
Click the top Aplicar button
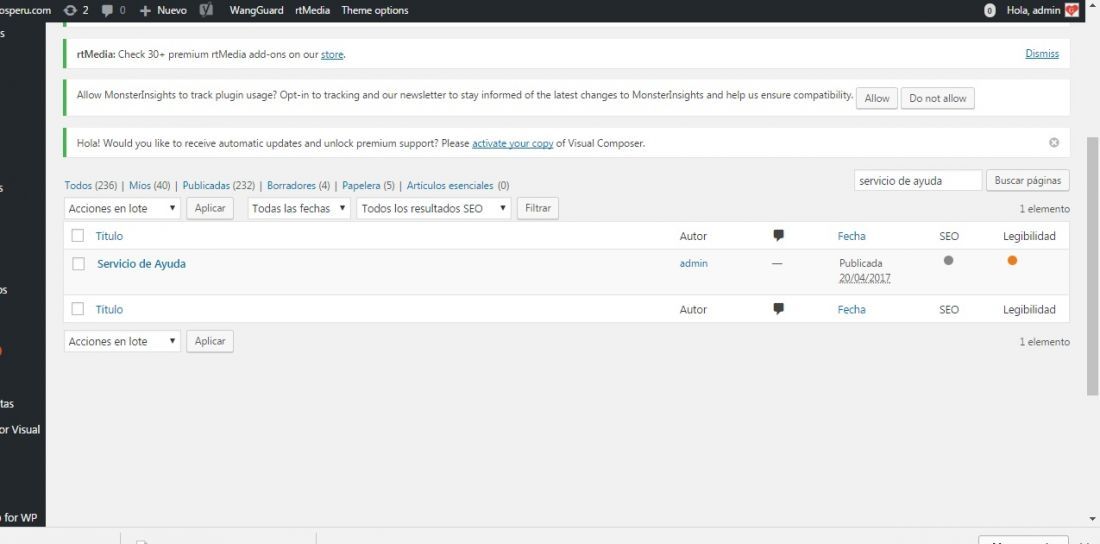click(210, 208)
